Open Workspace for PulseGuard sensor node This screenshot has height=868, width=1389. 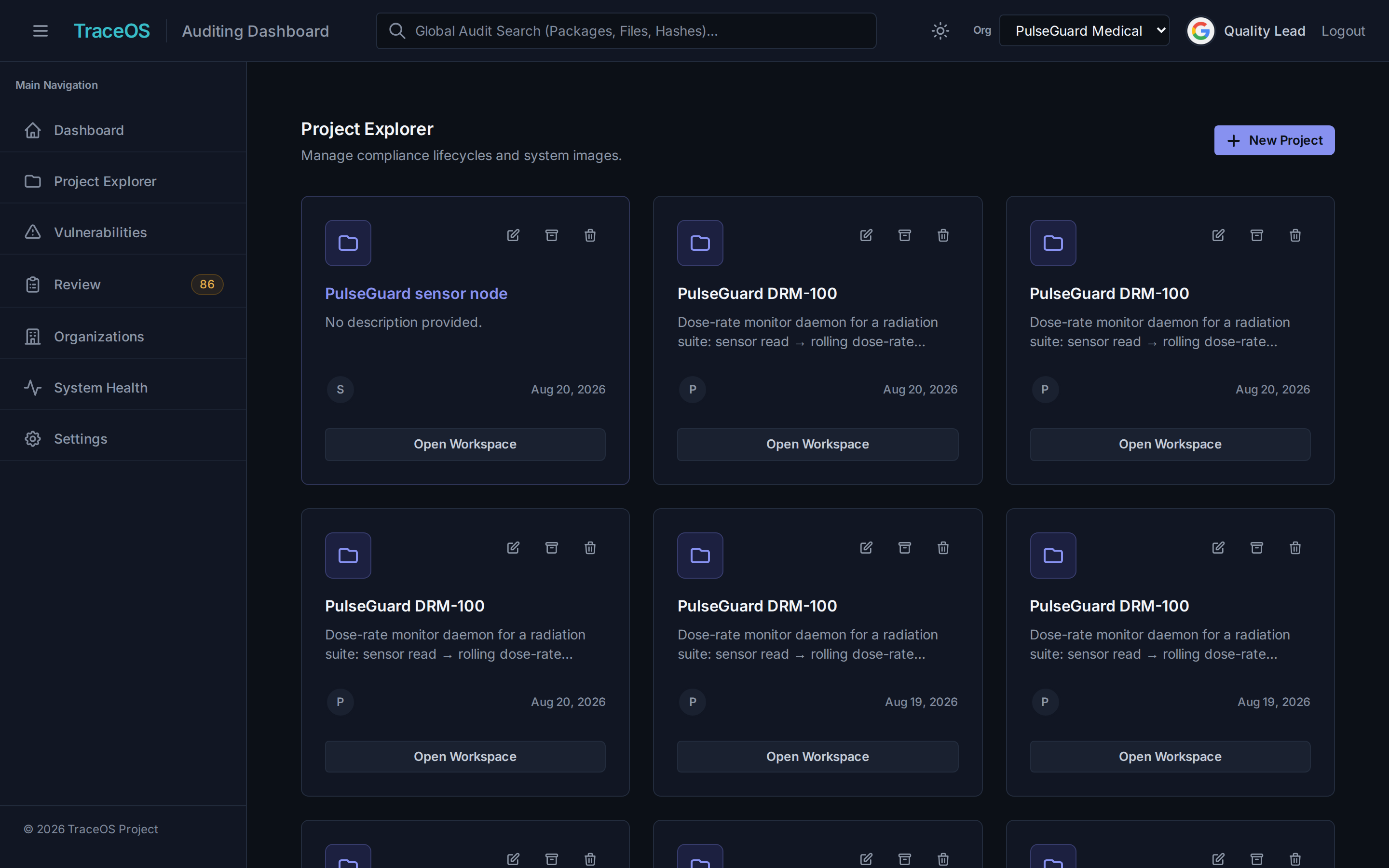465,444
